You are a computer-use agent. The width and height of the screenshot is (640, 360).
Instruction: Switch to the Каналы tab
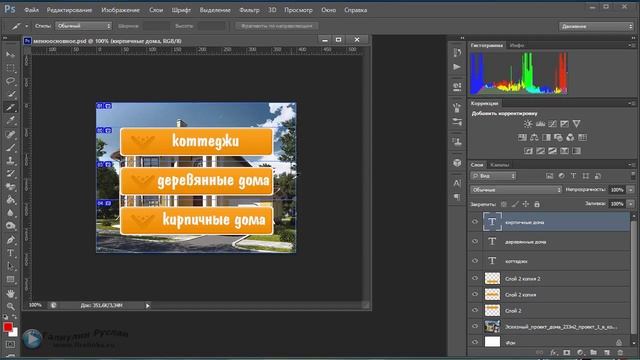[x=500, y=165]
